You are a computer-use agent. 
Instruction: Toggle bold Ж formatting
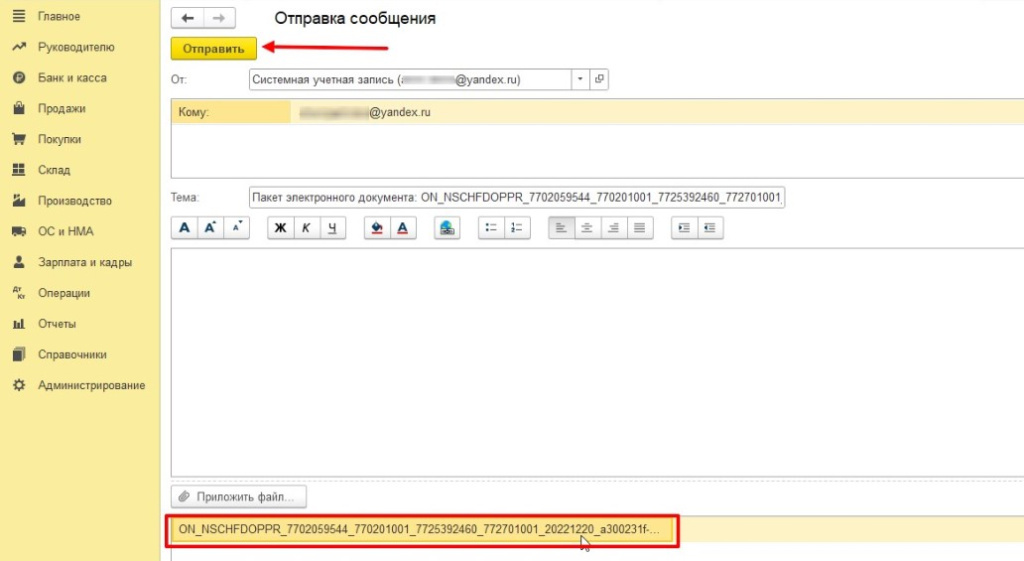[x=280, y=228]
